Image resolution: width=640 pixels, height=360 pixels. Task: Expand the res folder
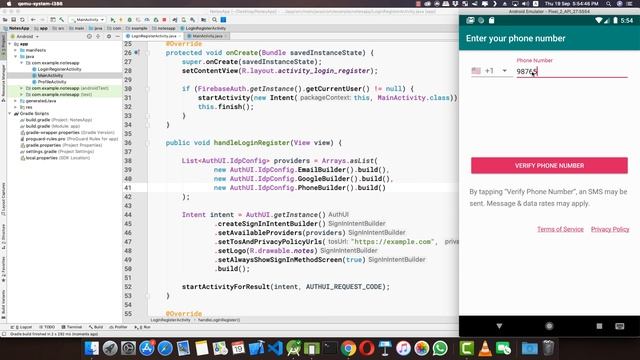click(x=16, y=107)
